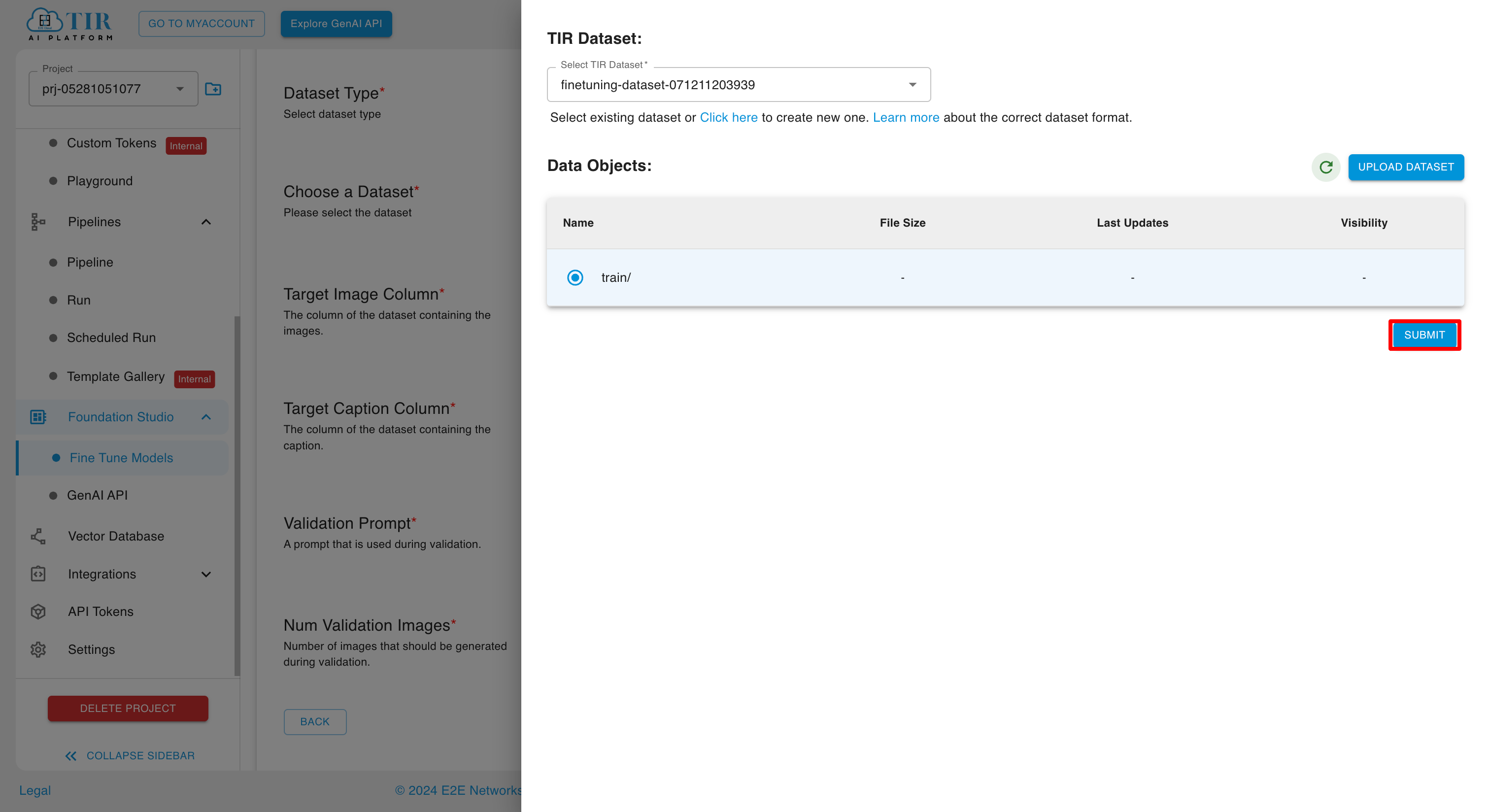Click the Explore GenAI API button
This screenshot has height=812, width=1490.
click(336, 24)
